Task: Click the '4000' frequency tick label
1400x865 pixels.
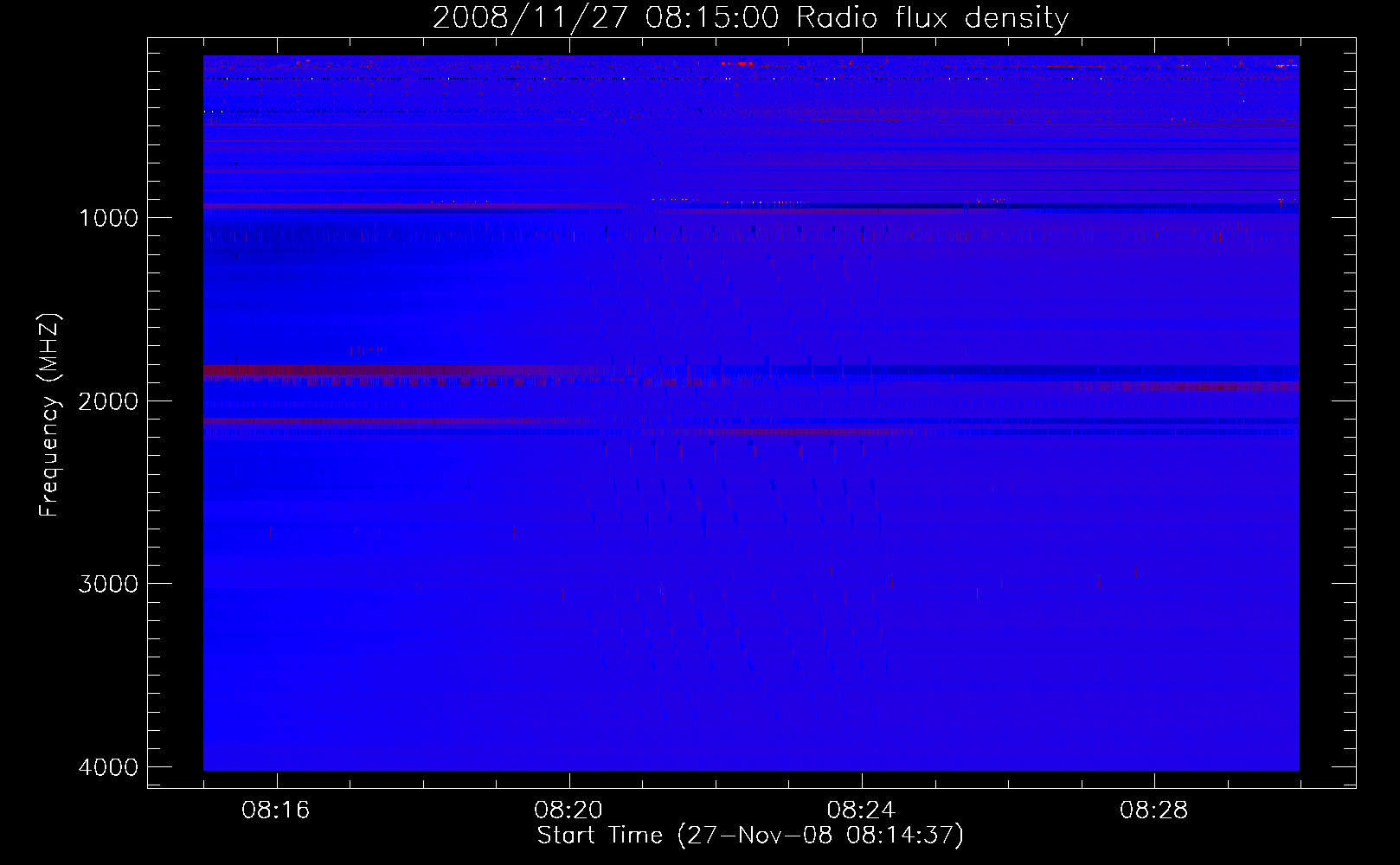Action: click(108, 767)
